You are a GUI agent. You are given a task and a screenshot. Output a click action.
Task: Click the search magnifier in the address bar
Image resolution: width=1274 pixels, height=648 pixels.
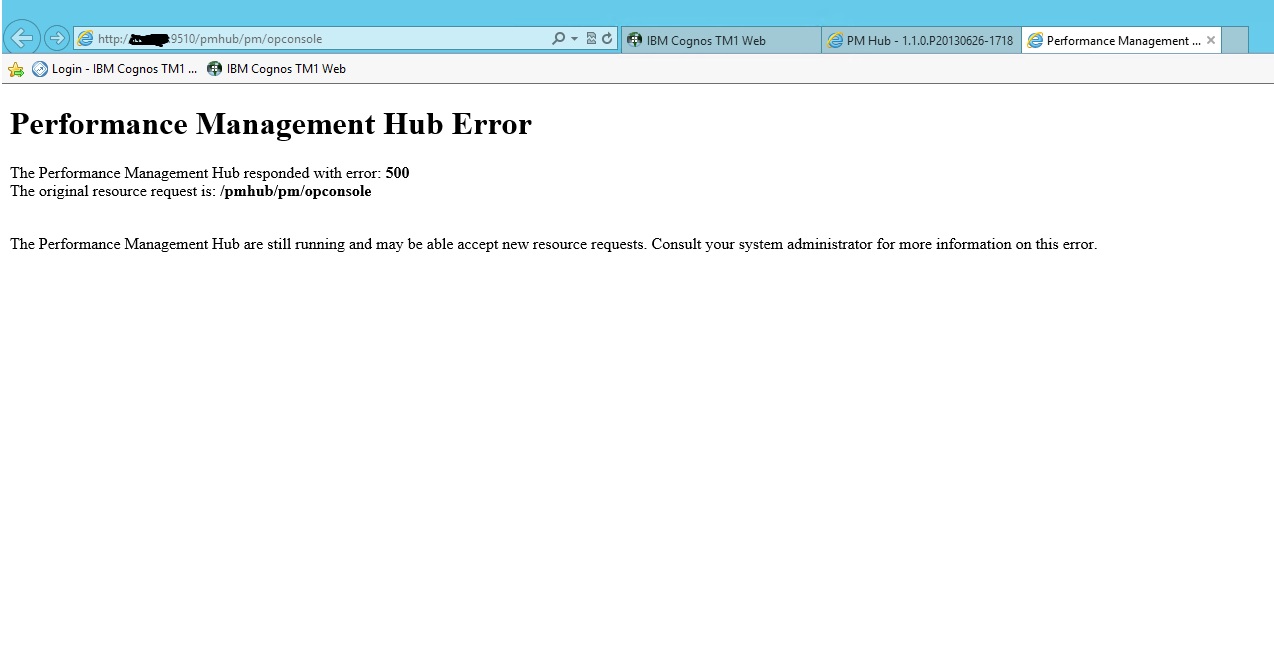coord(558,39)
